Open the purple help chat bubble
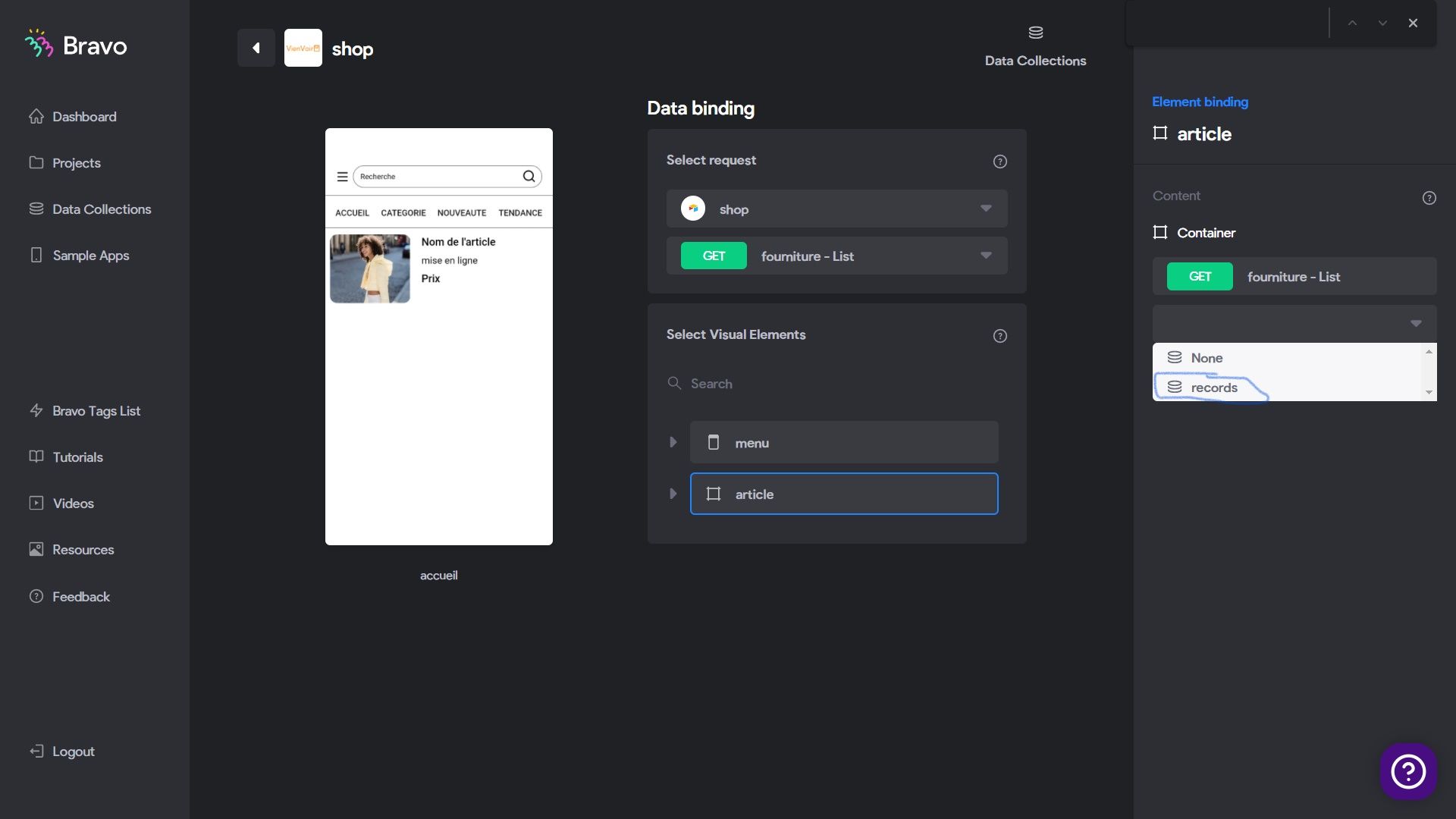Image resolution: width=1456 pixels, height=819 pixels. click(x=1408, y=771)
